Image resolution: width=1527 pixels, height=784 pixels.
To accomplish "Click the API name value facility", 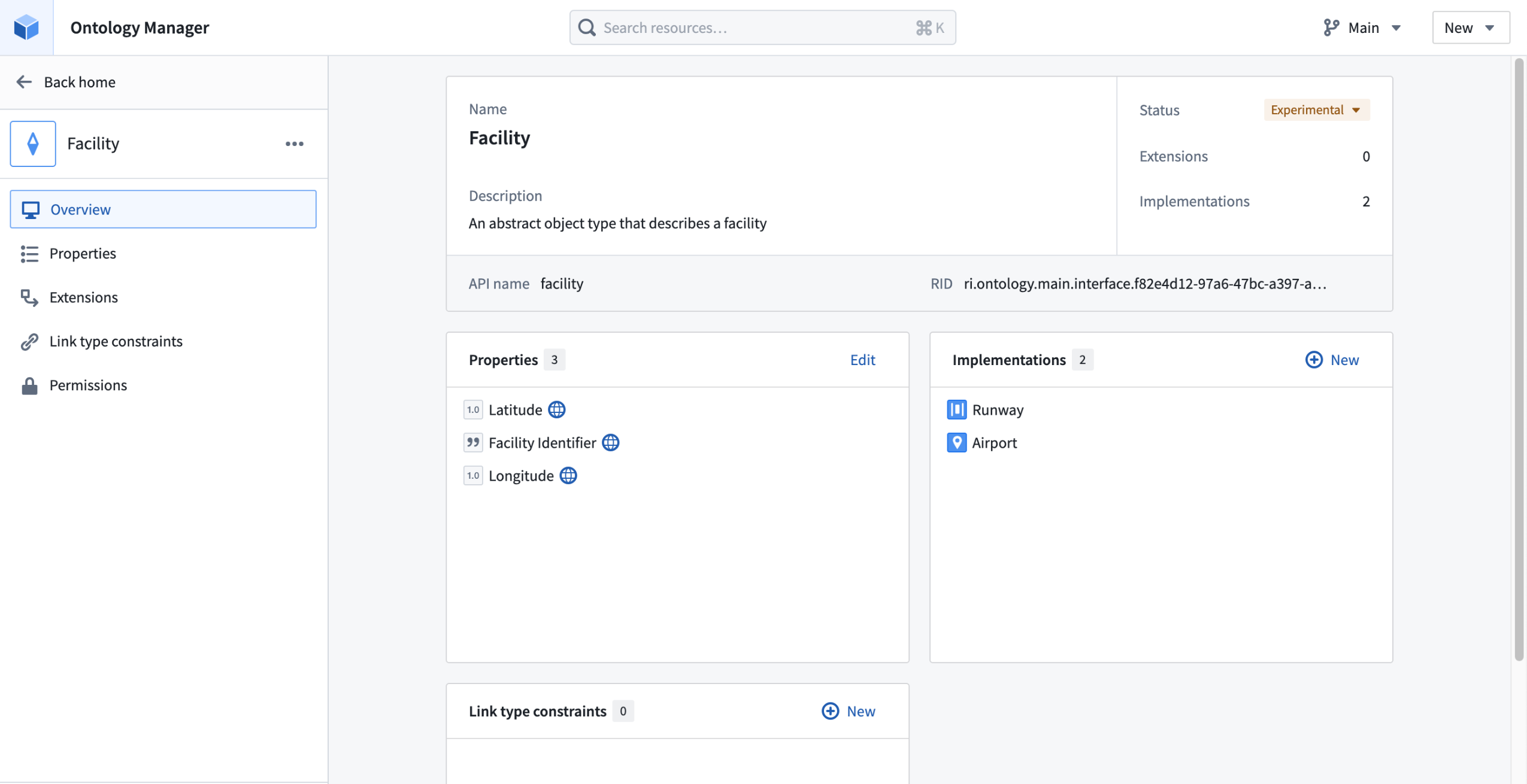I will tap(562, 284).
